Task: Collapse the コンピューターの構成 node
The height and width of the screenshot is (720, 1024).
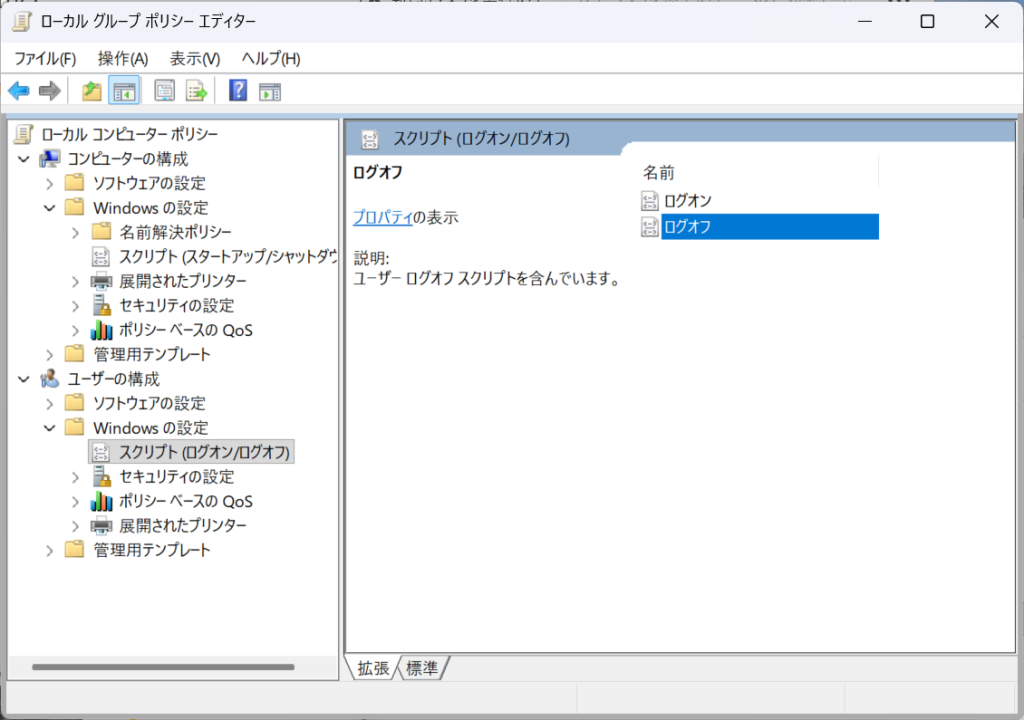Action: [24, 159]
